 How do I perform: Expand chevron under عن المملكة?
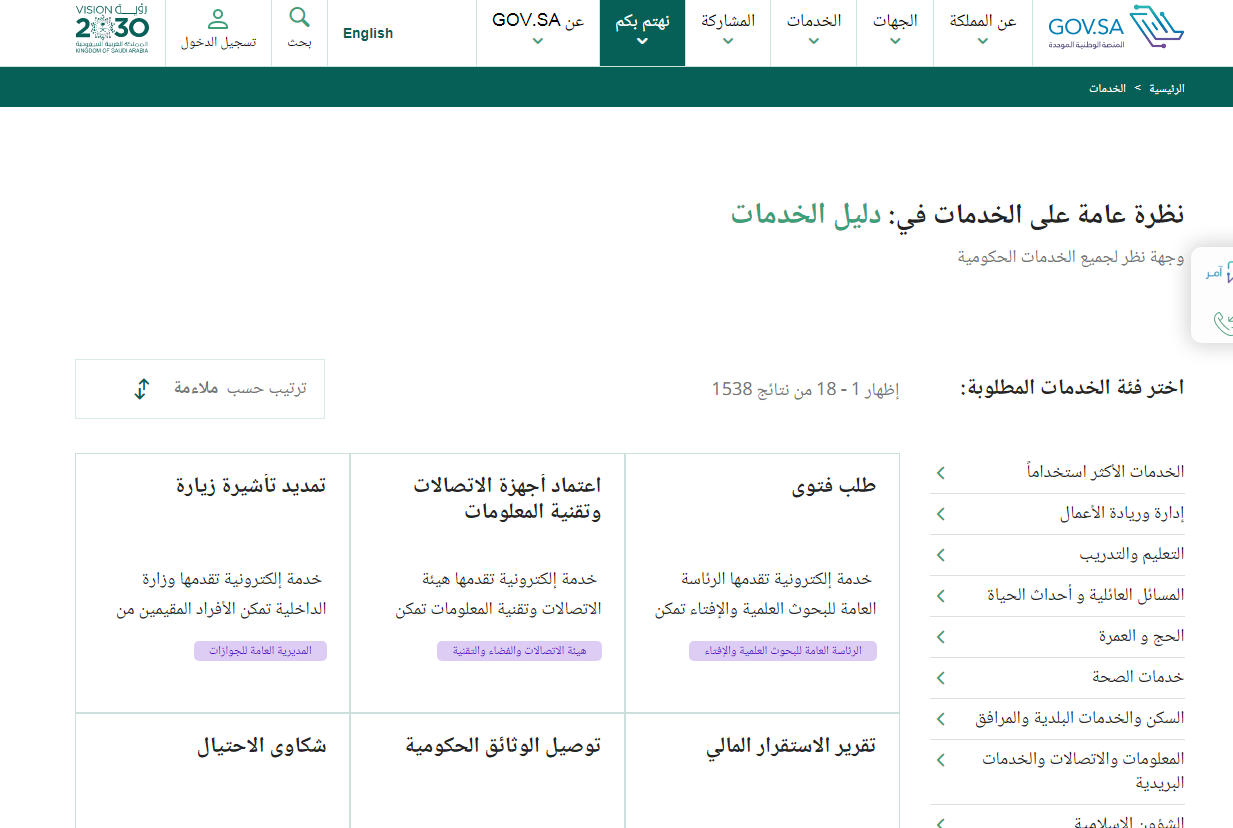983,41
